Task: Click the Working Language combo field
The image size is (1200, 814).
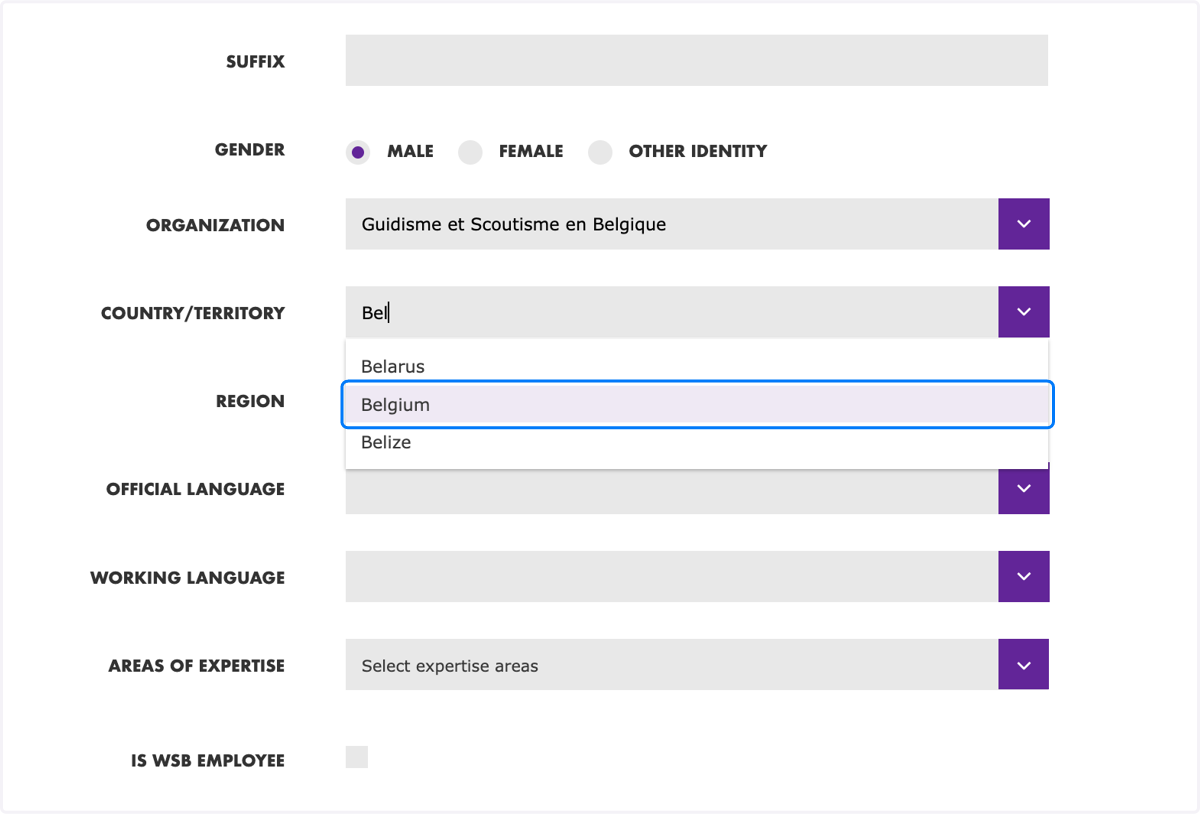Action: click(x=672, y=576)
